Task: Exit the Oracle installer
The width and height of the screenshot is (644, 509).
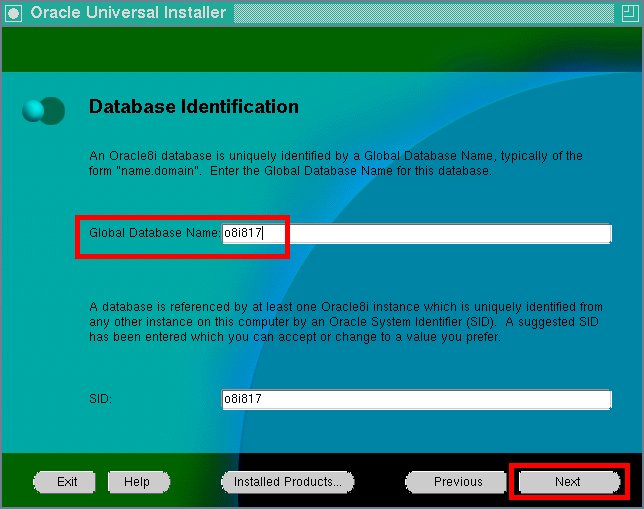Action: [65, 482]
